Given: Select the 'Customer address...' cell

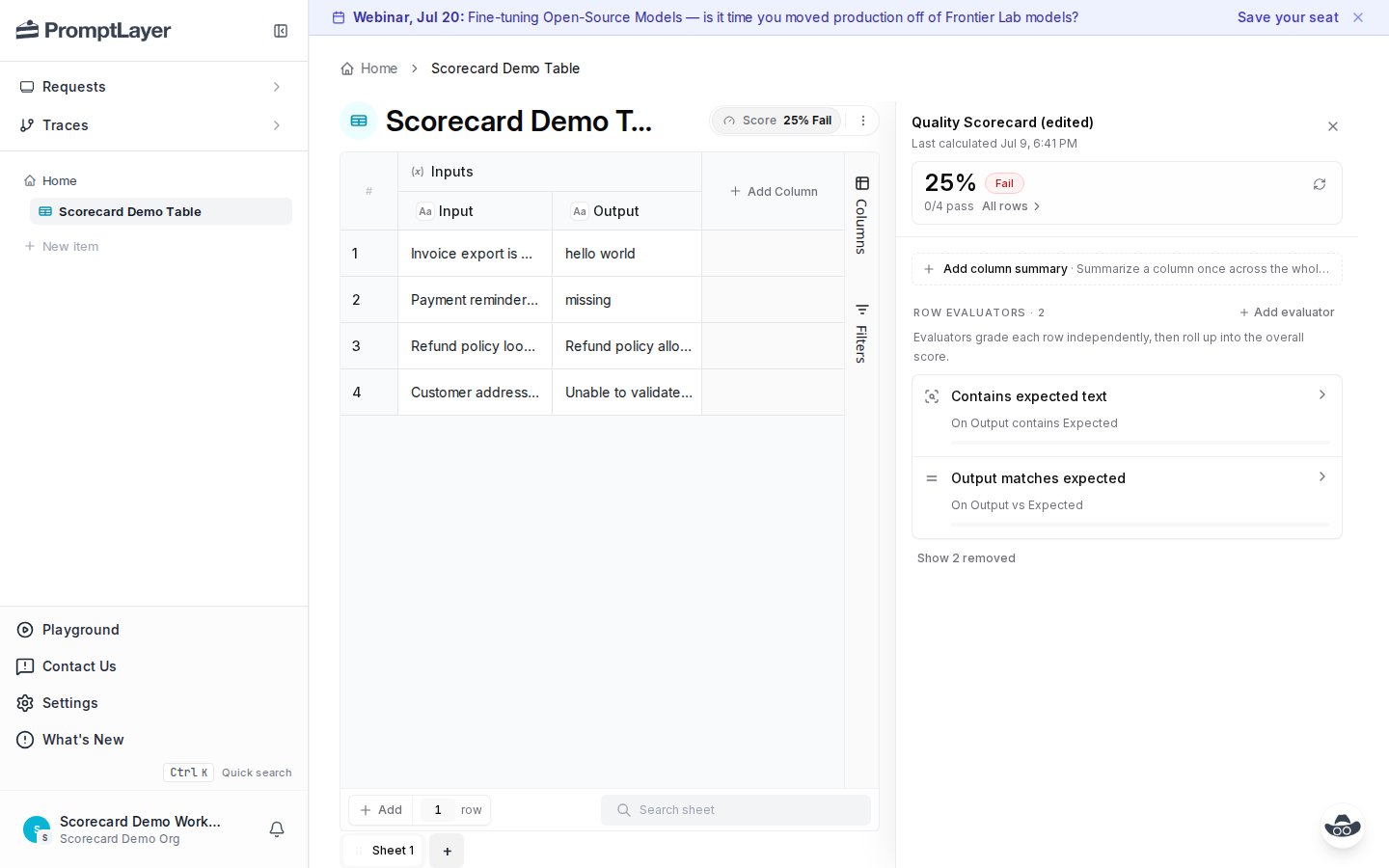Looking at the screenshot, I should point(475,393).
